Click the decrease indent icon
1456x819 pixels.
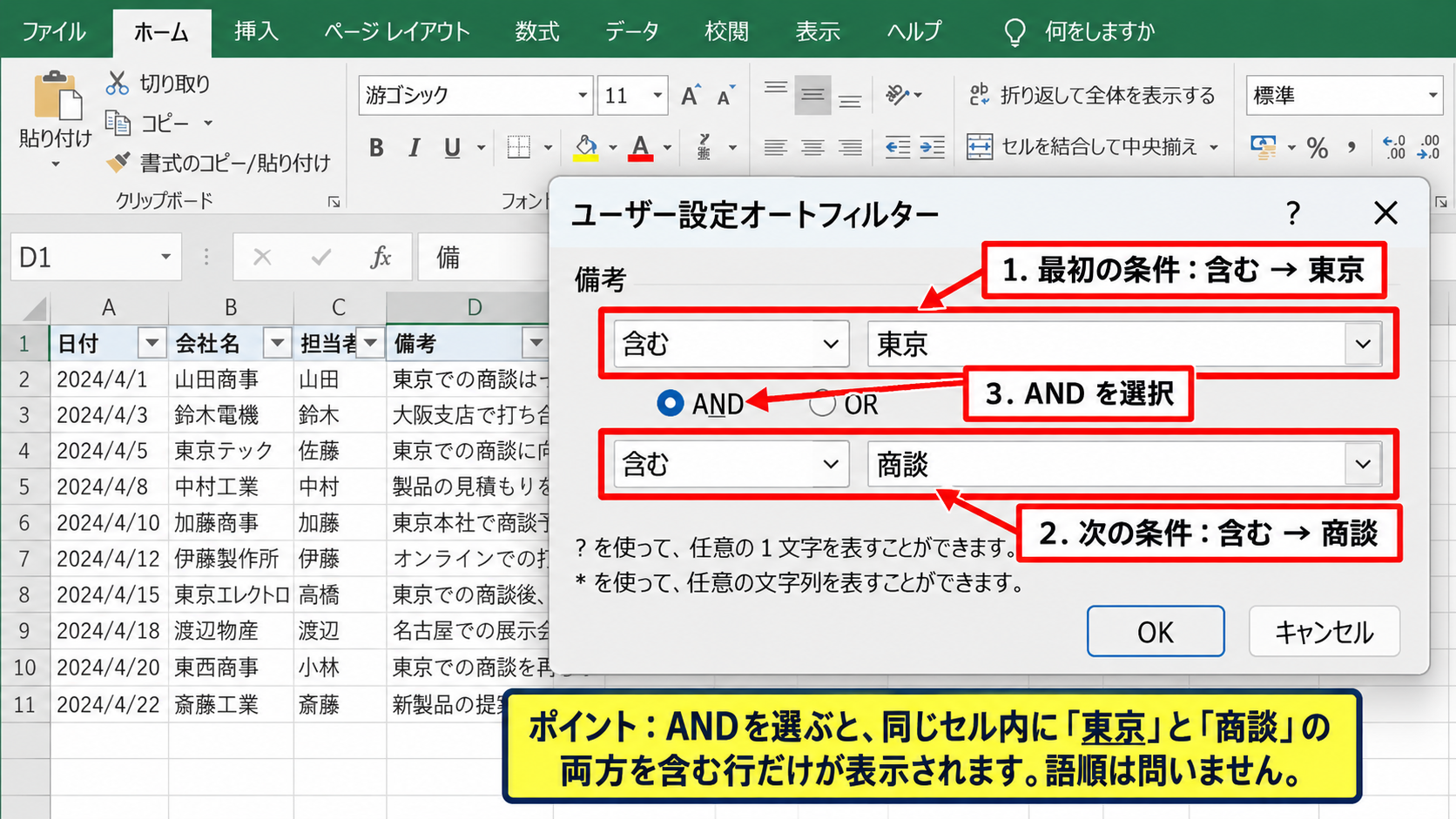pos(897,148)
